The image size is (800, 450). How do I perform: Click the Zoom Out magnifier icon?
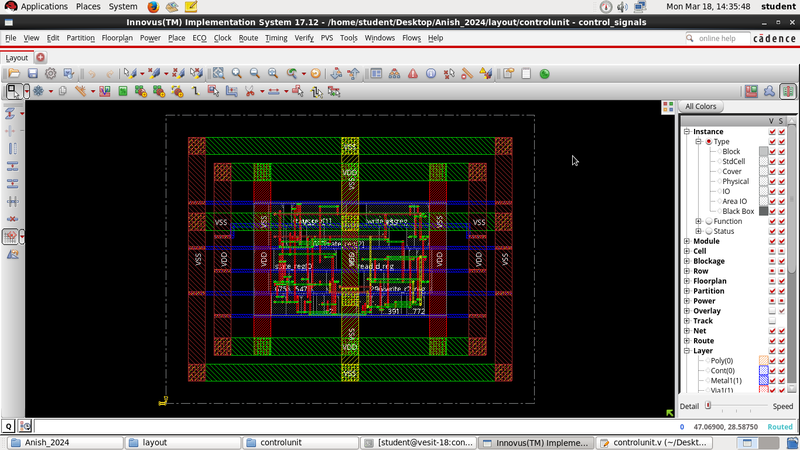pyautogui.click(x=254, y=74)
